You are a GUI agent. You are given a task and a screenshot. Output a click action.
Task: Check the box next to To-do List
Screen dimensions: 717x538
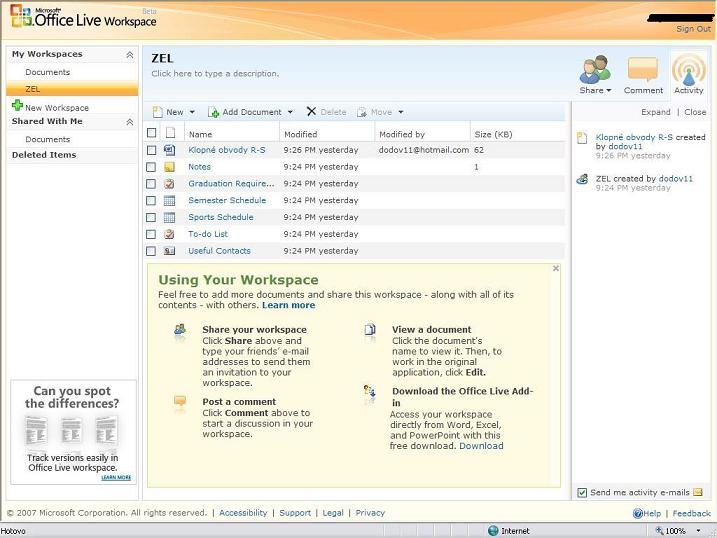coord(152,234)
